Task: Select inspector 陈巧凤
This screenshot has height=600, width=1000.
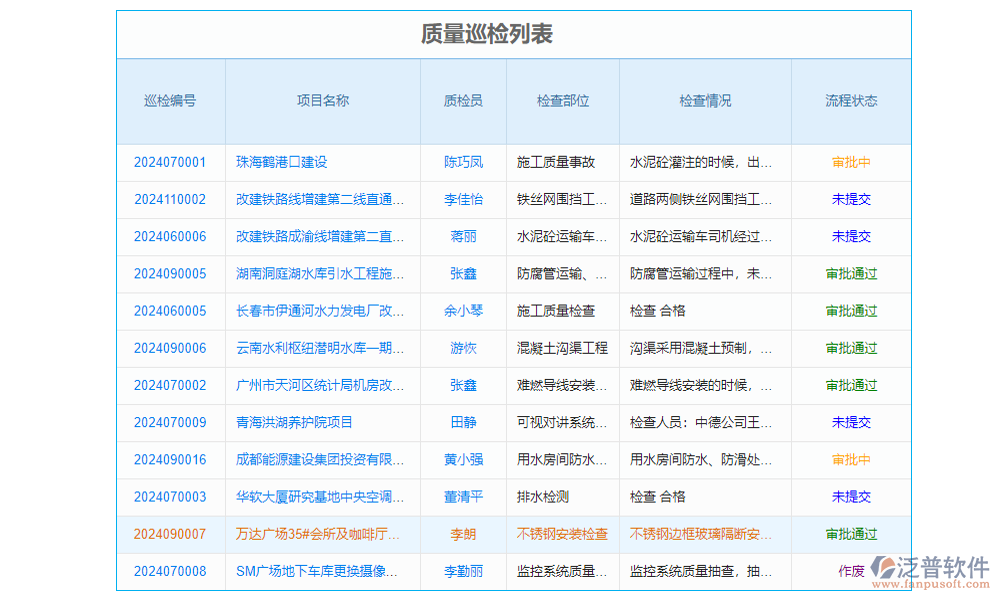Action: pyautogui.click(x=462, y=163)
